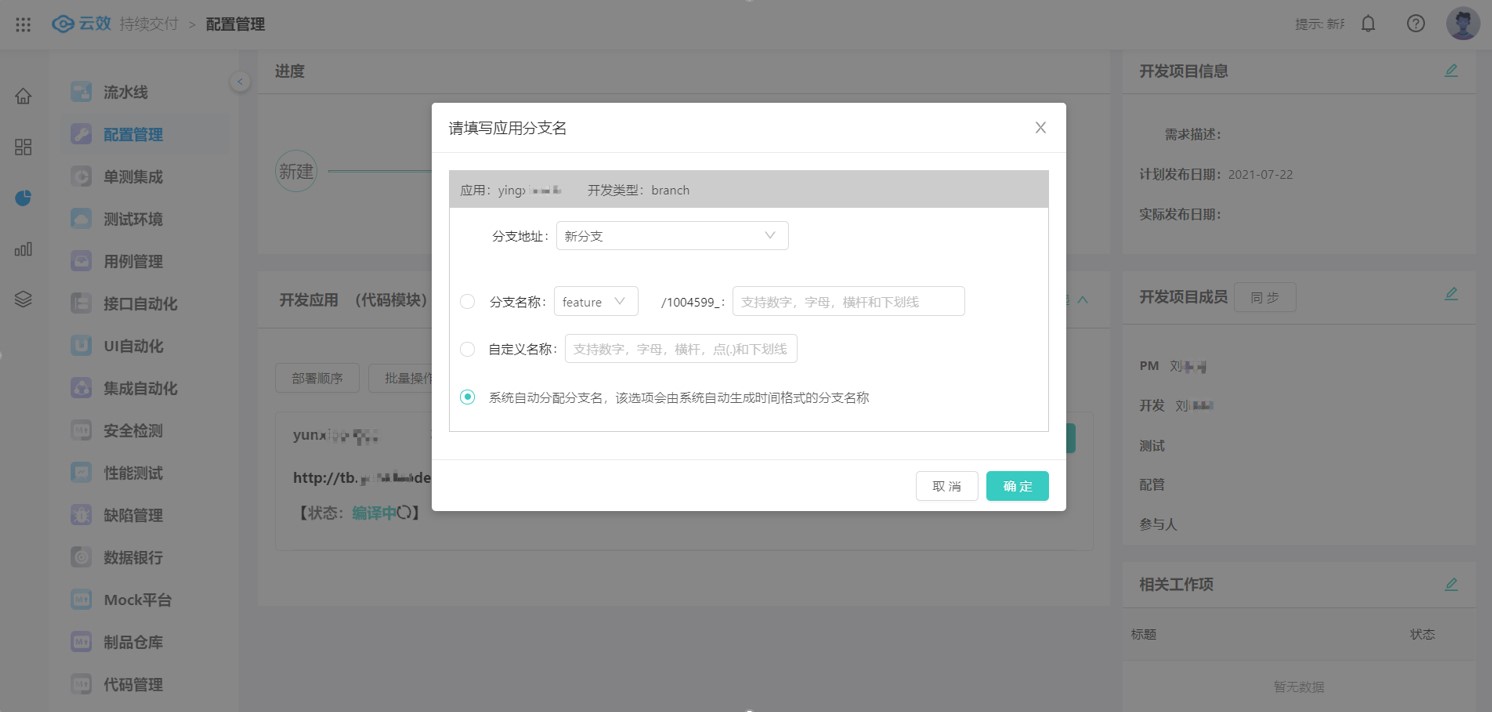The width and height of the screenshot is (1492, 712).
Task: Select the 自定义名称 radio option
Action: click(x=467, y=349)
